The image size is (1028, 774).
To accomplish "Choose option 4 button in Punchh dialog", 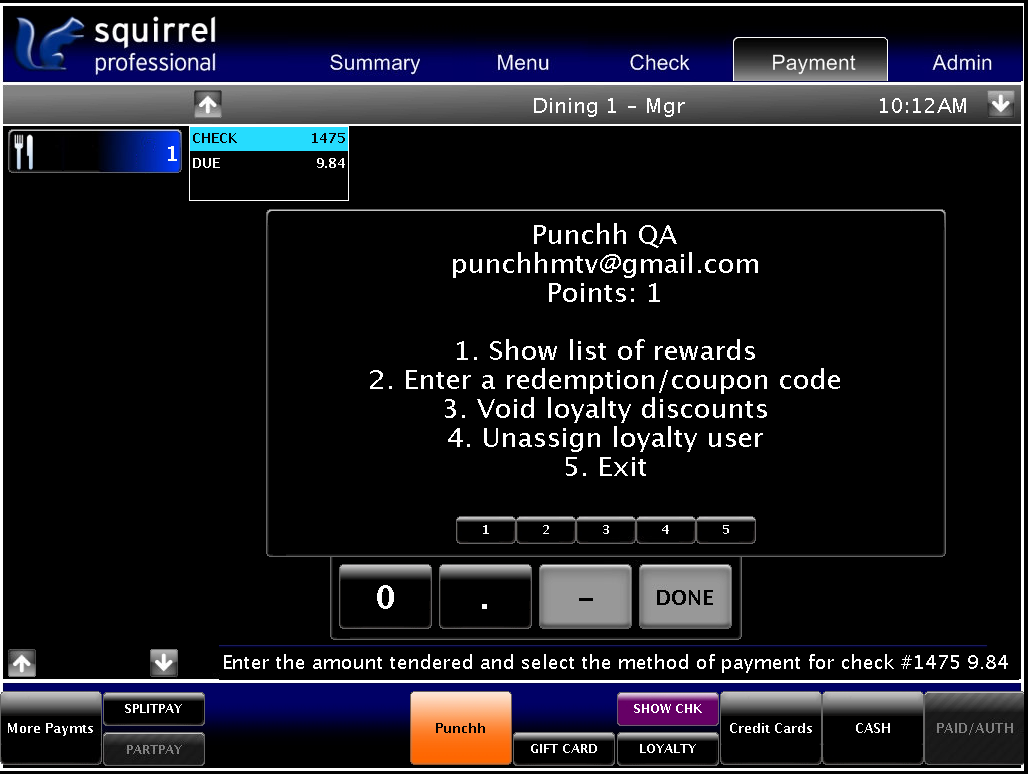I will pos(665,530).
